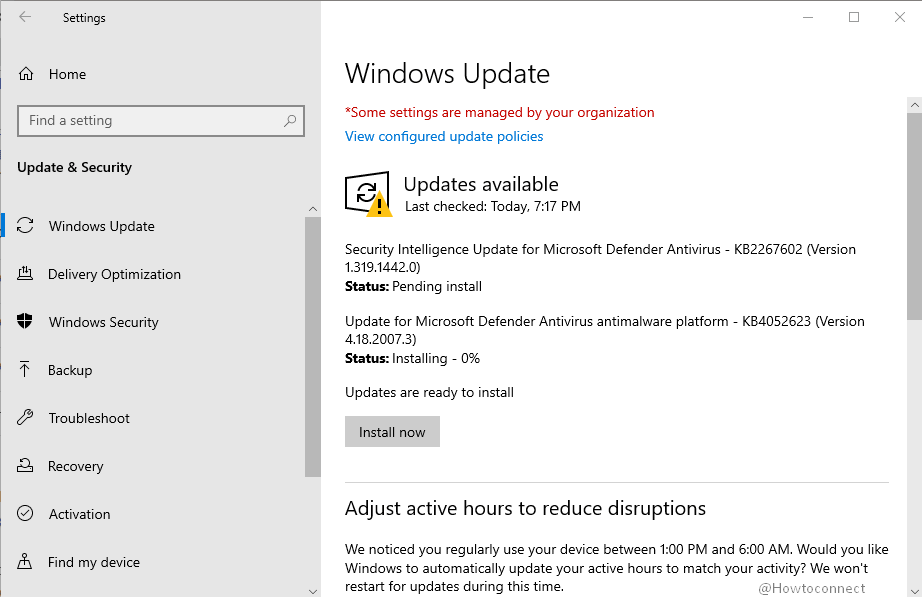Open Activation via the checkmark icon
The width and height of the screenshot is (922, 597).
[27, 514]
